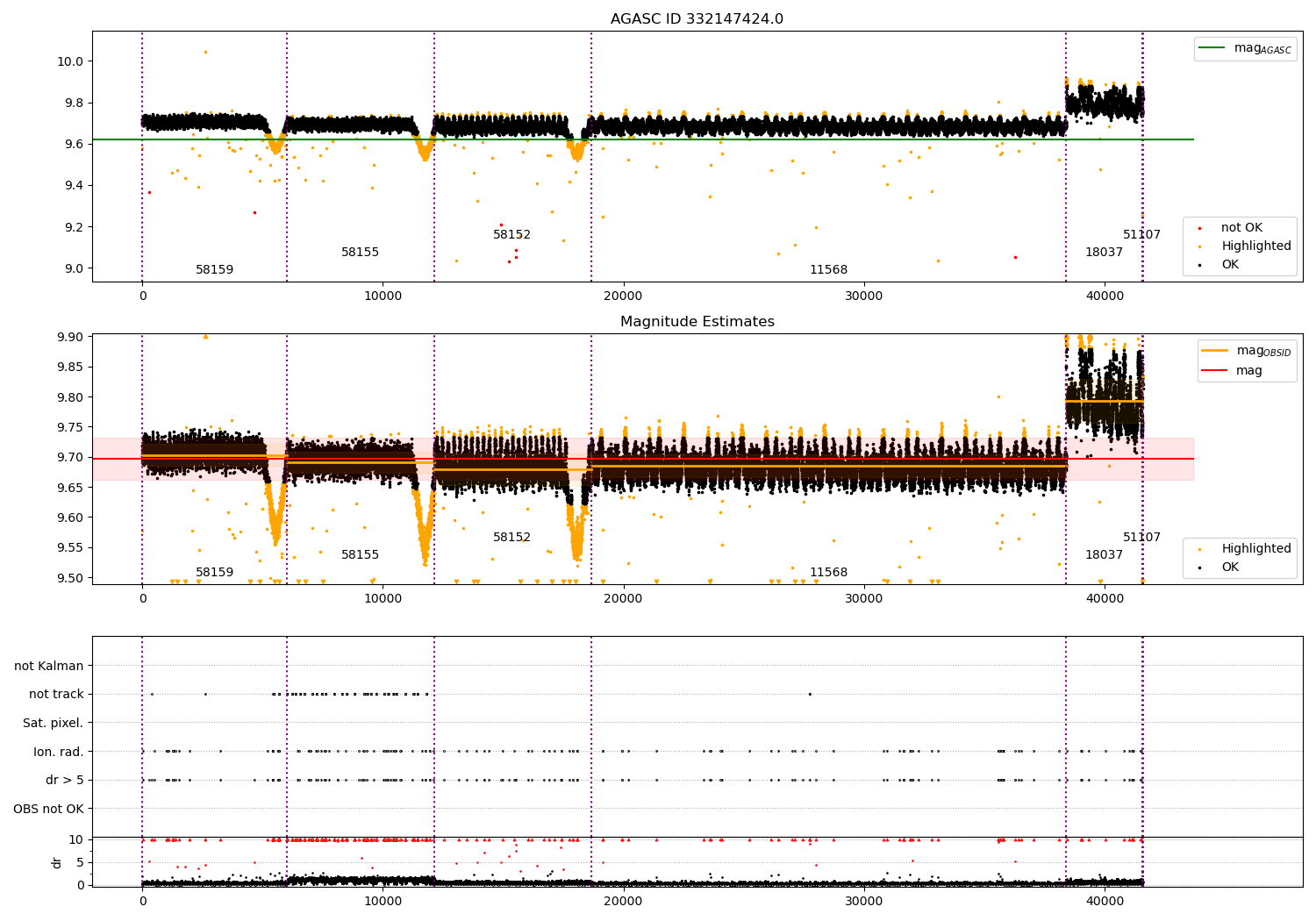This screenshot has height=921, width=1316.
Task: Click the 20000 x-tick under top panel
Action: point(623,296)
